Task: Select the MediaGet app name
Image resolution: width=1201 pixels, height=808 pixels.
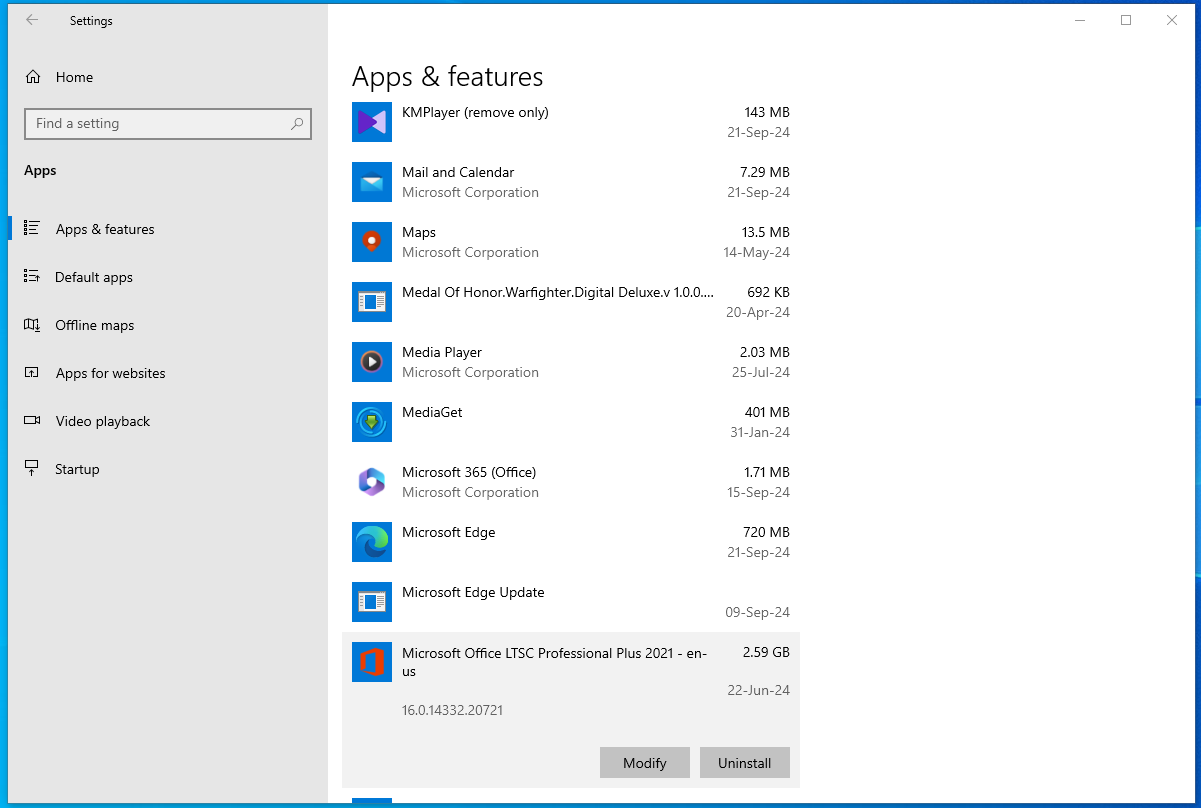Action: tap(432, 412)
